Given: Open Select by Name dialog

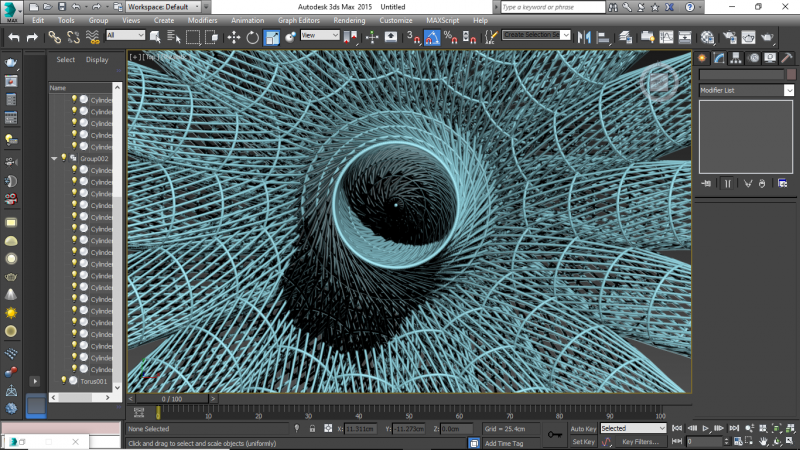Looking at the screenshot, I should (x=173, y=37).
